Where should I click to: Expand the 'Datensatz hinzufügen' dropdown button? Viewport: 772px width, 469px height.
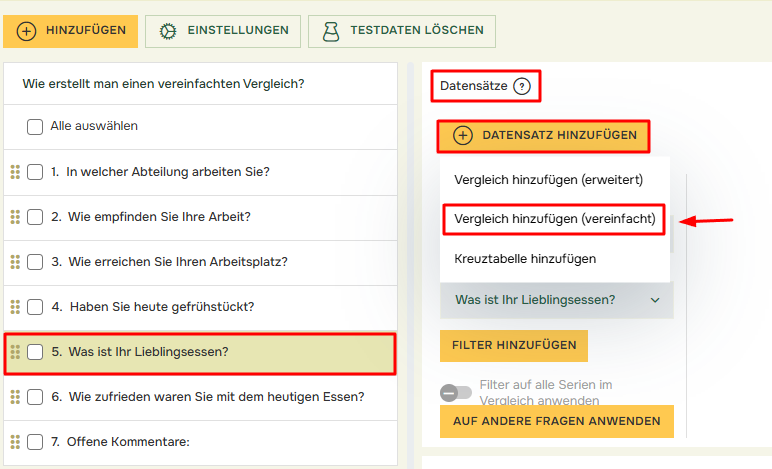tap(543, 136)
